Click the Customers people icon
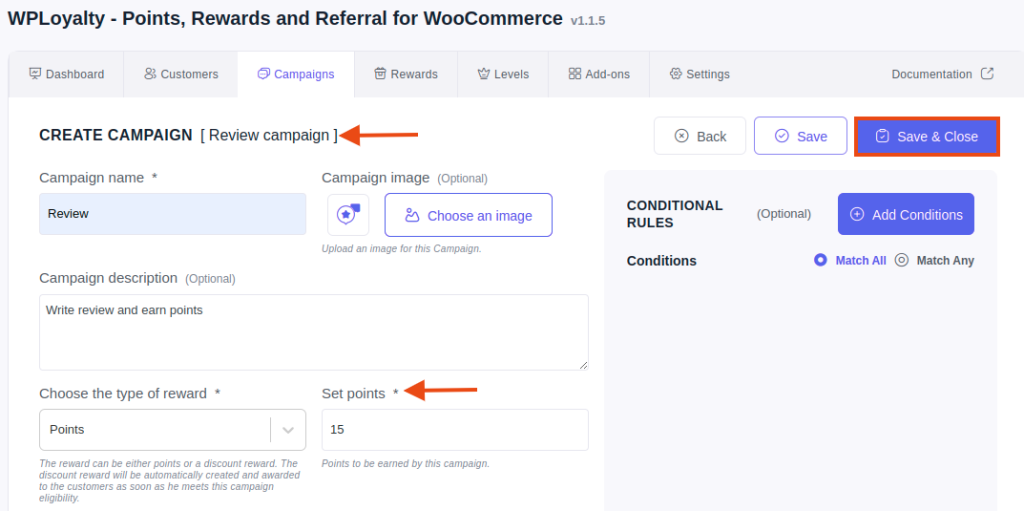Image resolution: width=1024 pixels, height=511 pixels. coord(150,74)
